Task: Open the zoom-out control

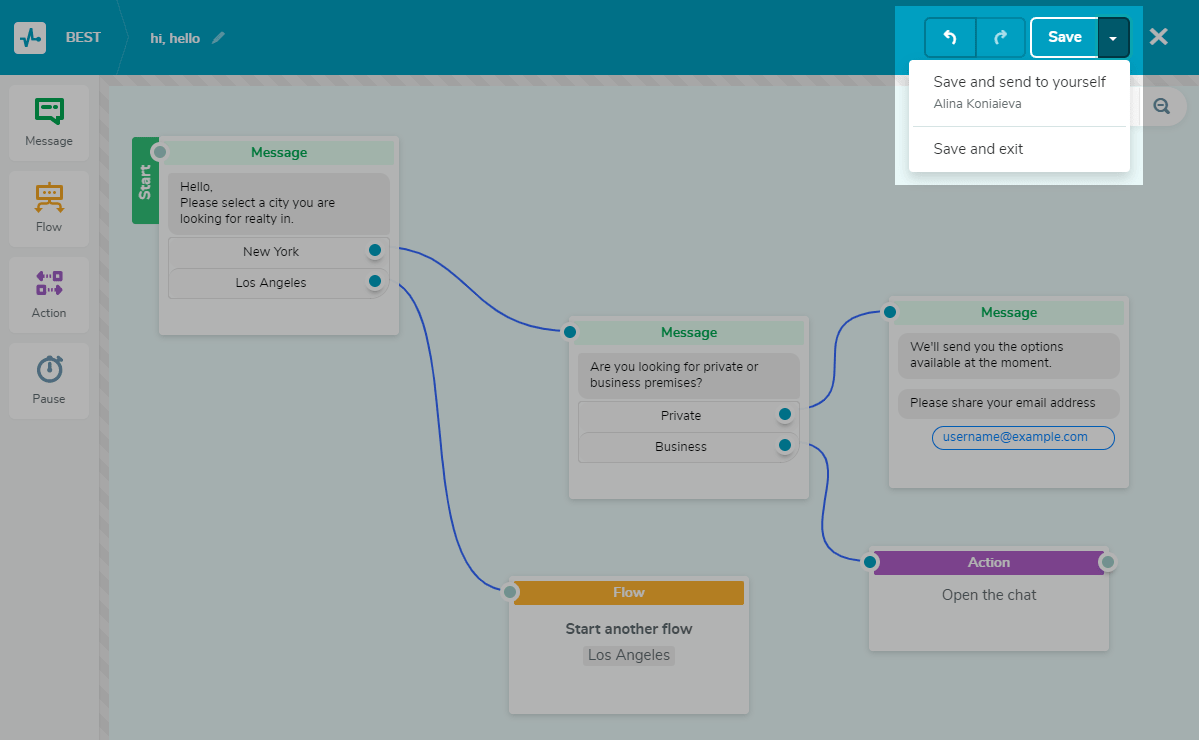Action: point(1160,106)
